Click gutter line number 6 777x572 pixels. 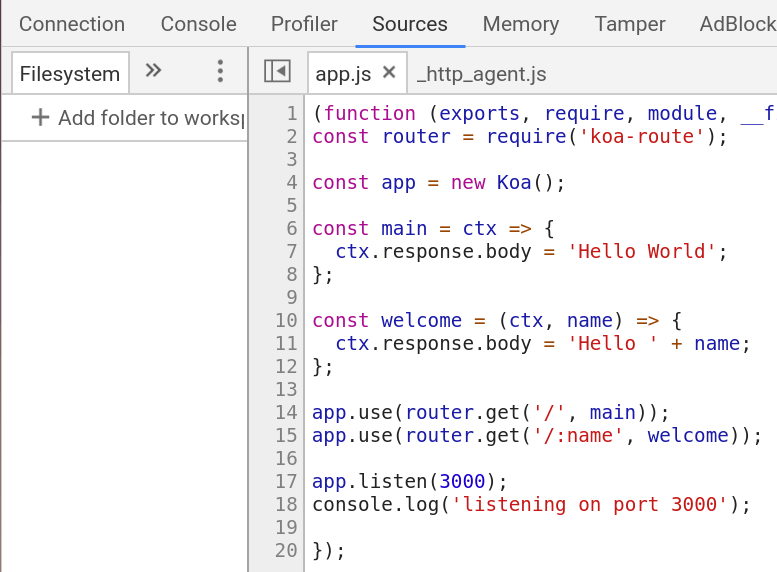(292, 229)
